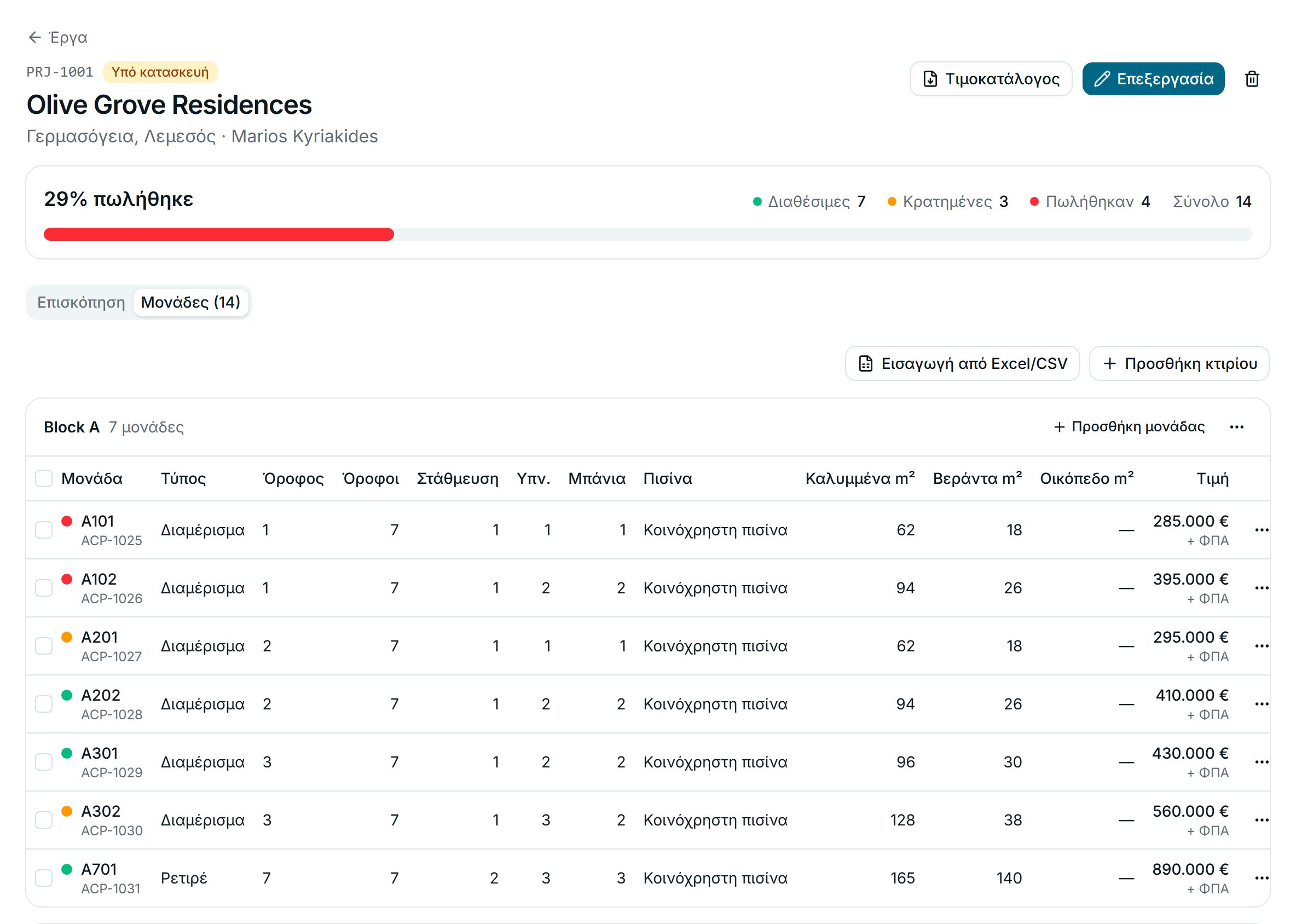The height and width of the screenshot is (924, 1296).
Task: Open row actions menu for A302
Action: (1262, 820)
